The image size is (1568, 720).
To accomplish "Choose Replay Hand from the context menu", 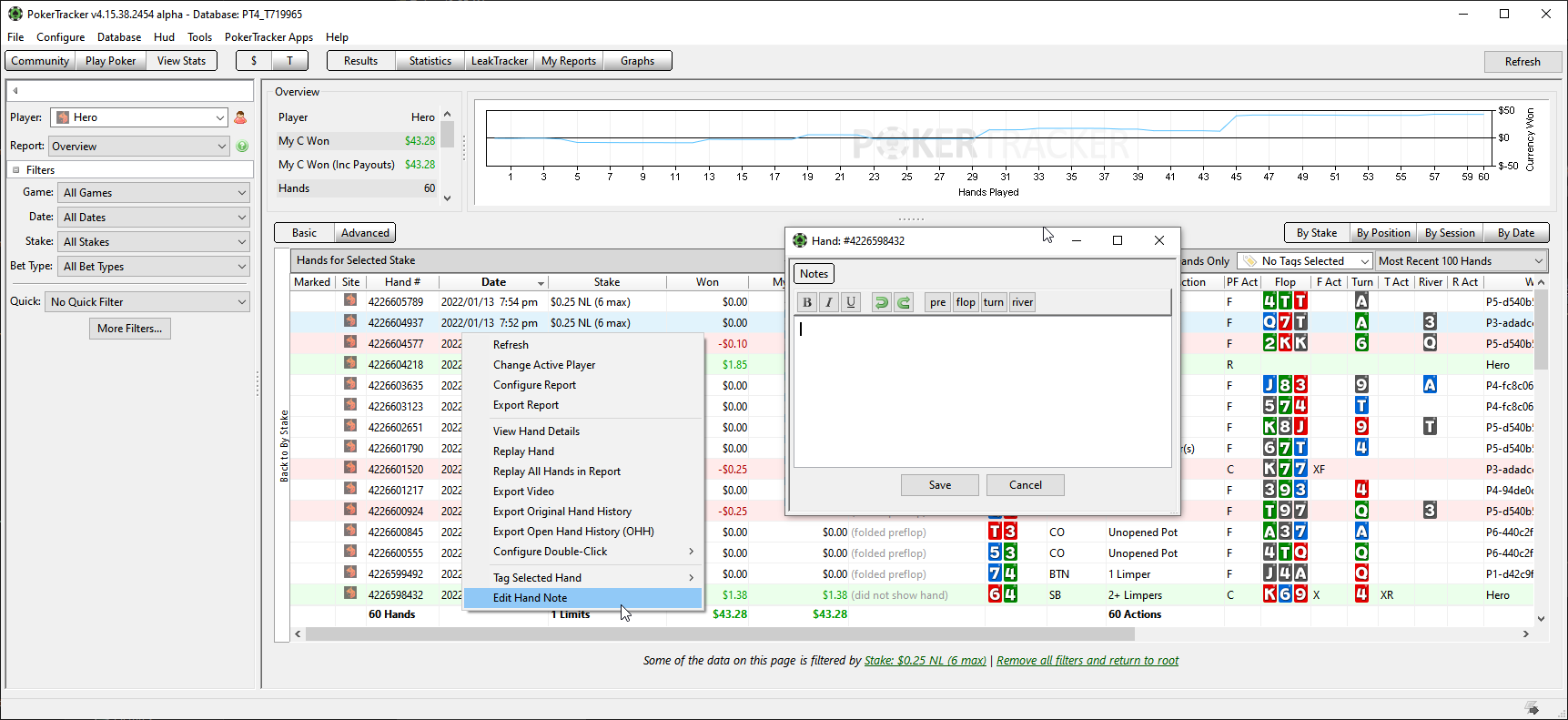I will click(x=582, y=451).
